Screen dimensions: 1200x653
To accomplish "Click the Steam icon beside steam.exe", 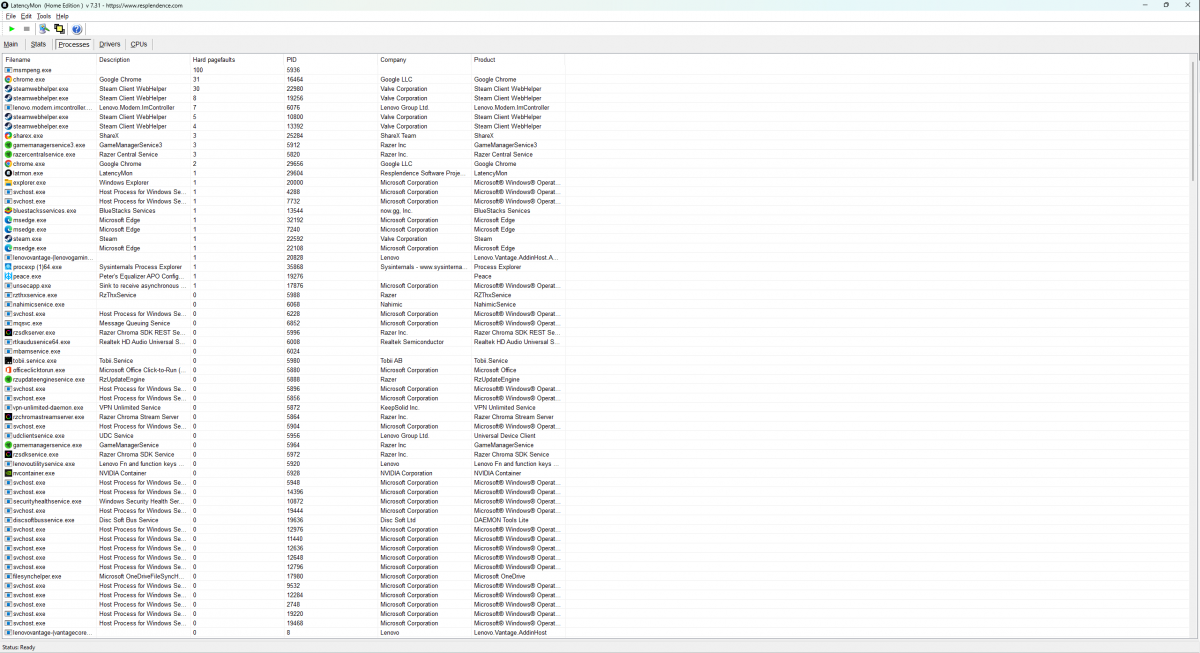I will (x=8, y=239).
